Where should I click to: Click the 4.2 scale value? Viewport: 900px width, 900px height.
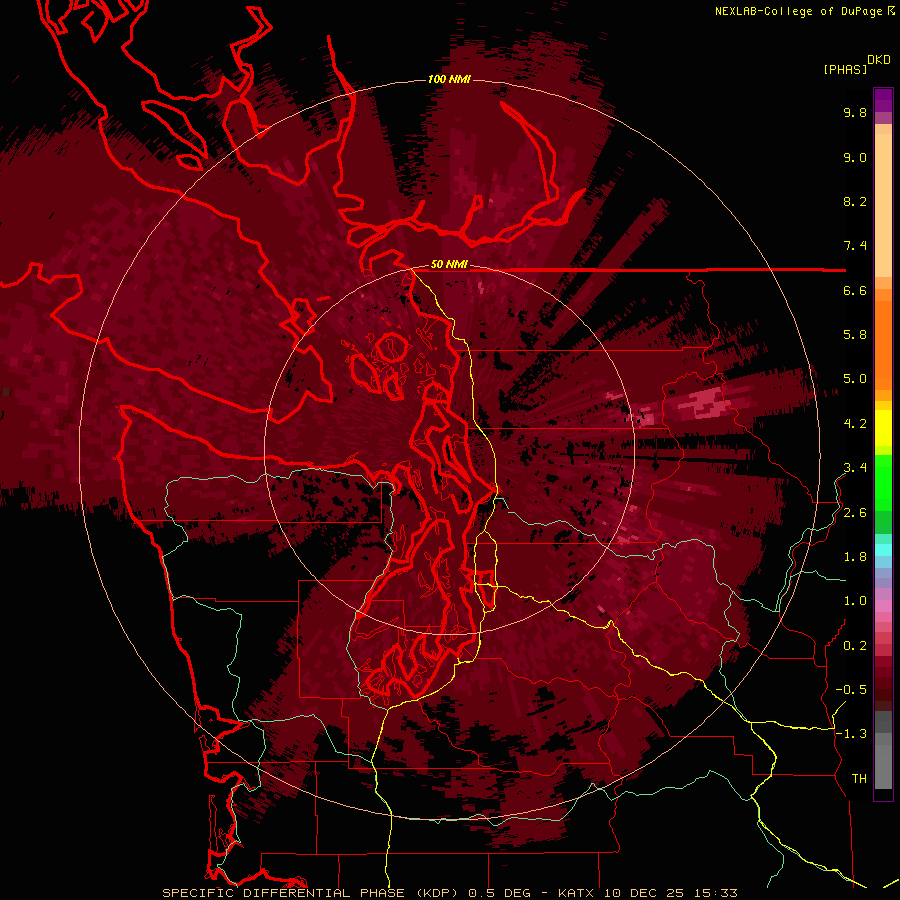point(855,424)
